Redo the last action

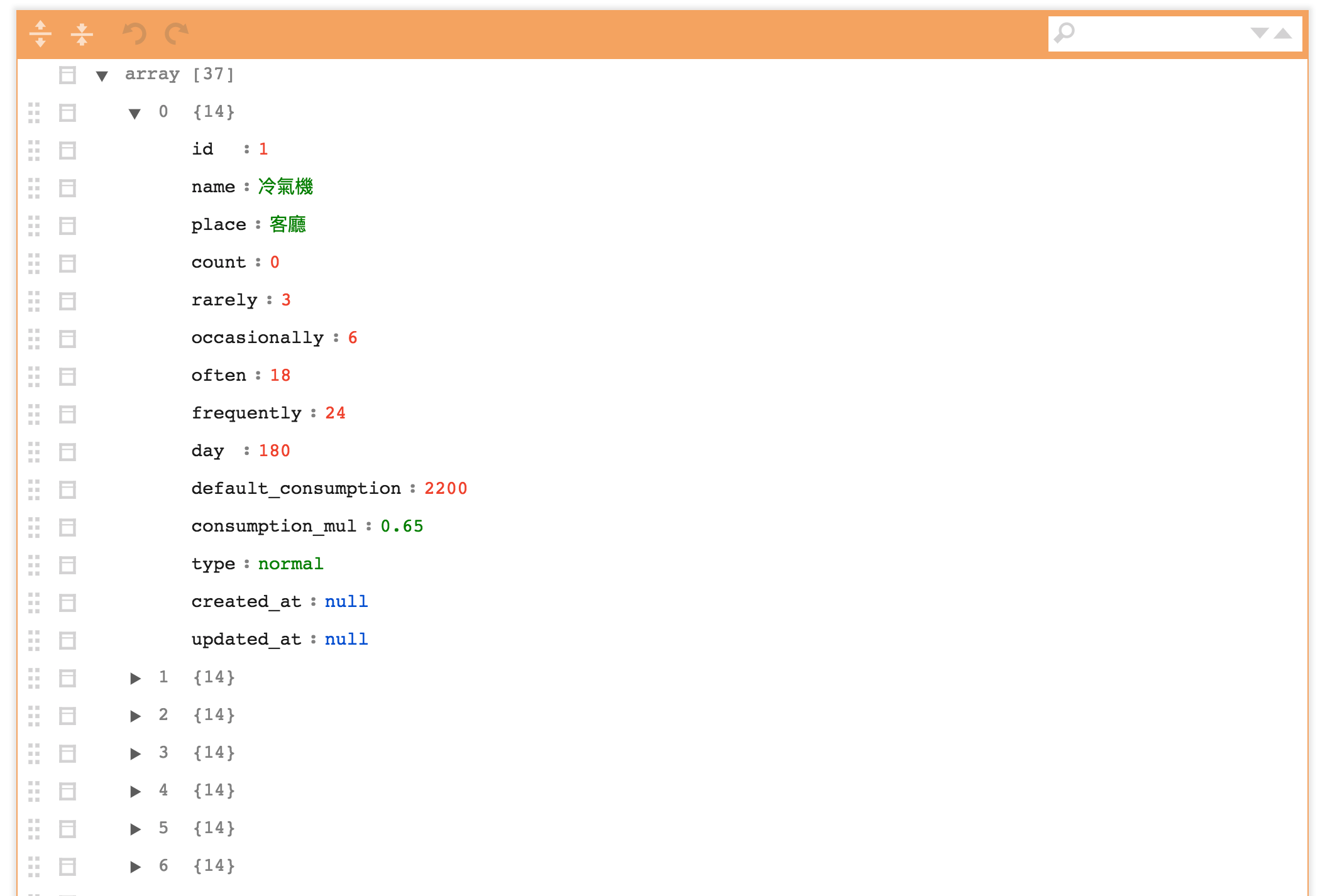[x=177, y=34]
